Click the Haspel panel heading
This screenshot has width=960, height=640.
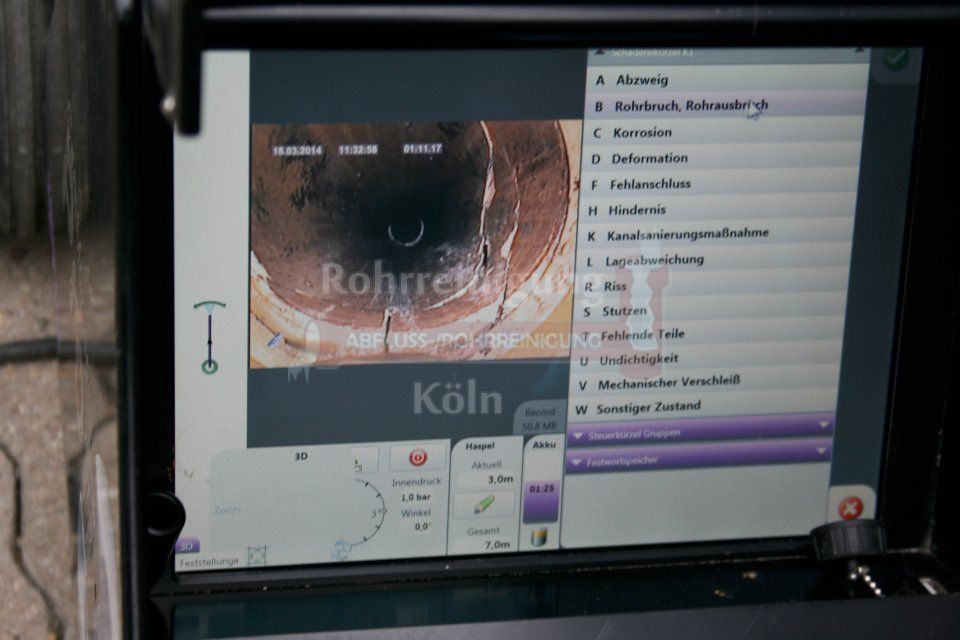(480, 446)
